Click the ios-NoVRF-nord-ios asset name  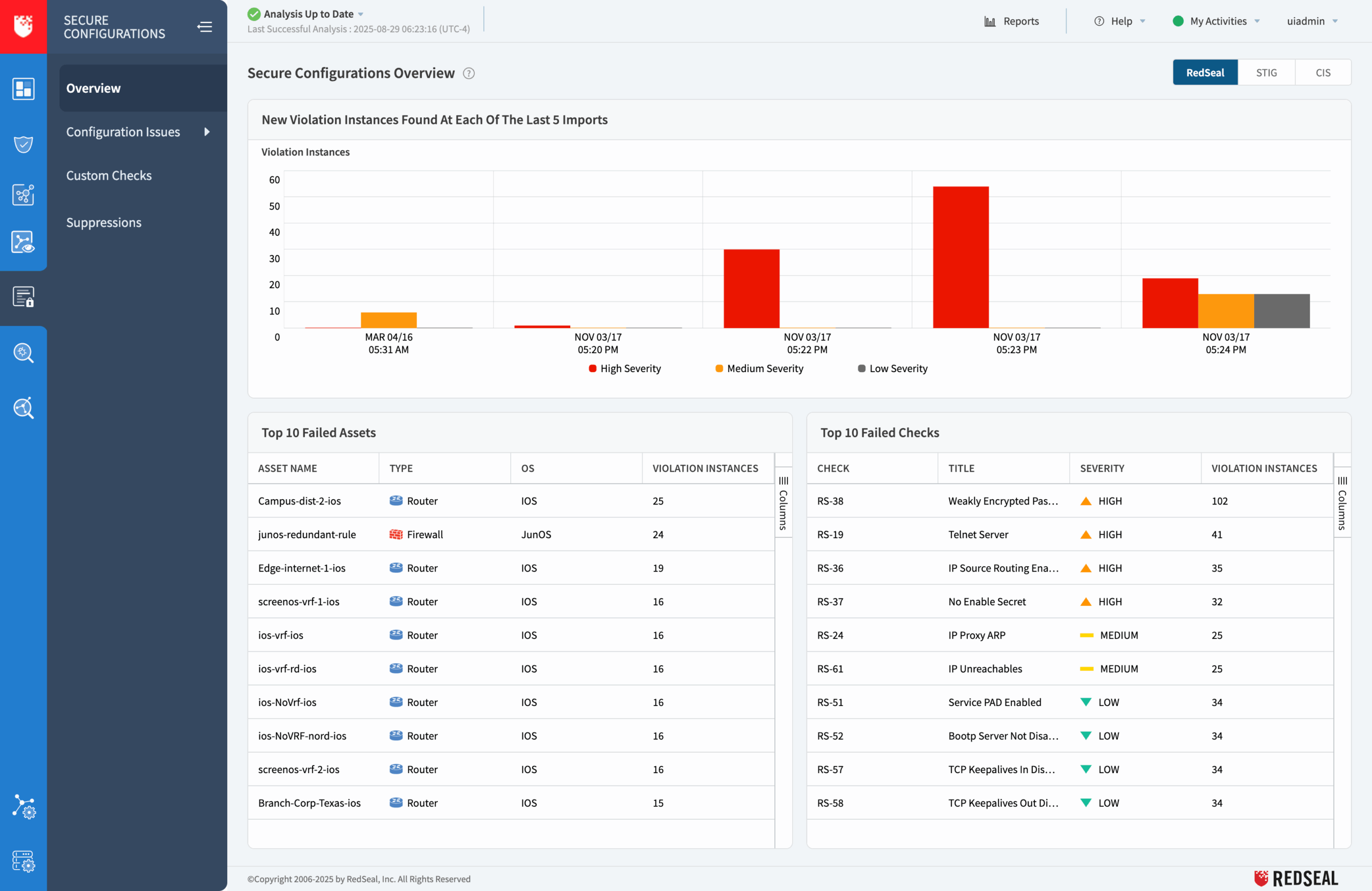click(302, 736)
